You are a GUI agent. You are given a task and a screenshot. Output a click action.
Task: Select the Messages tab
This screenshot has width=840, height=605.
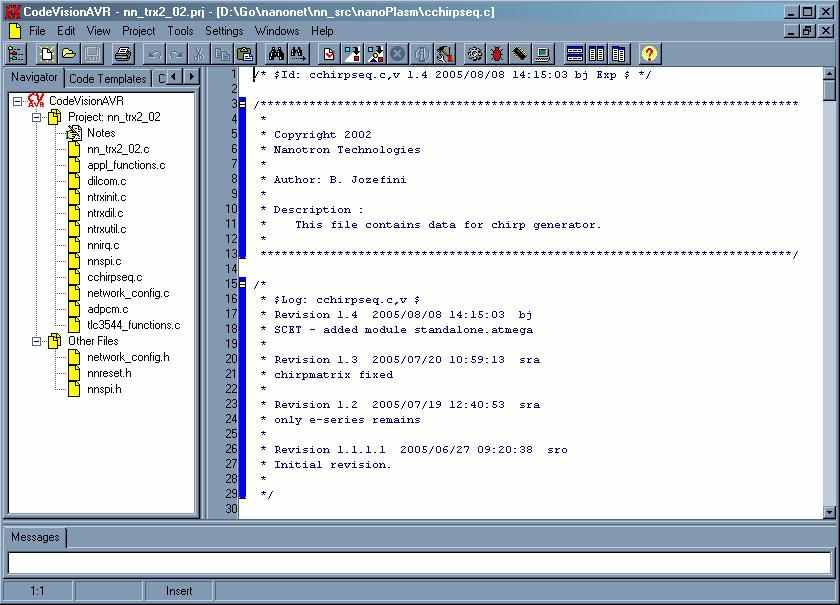click(x=35, y=537)
